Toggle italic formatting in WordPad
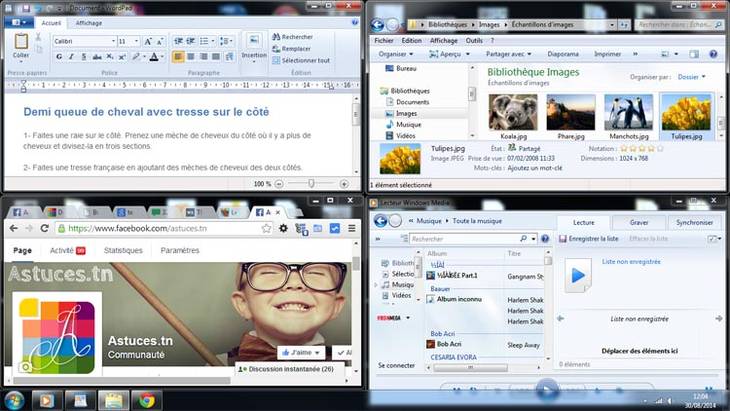Image resolution: width=730 pixels, height=411 pixels. click(71, 57)
